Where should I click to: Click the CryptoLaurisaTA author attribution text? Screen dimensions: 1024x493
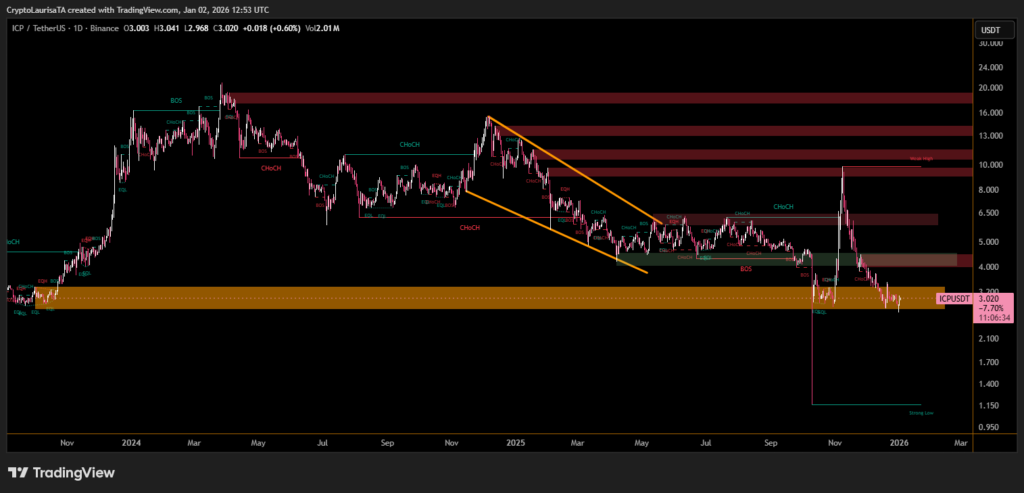[40, 10]
